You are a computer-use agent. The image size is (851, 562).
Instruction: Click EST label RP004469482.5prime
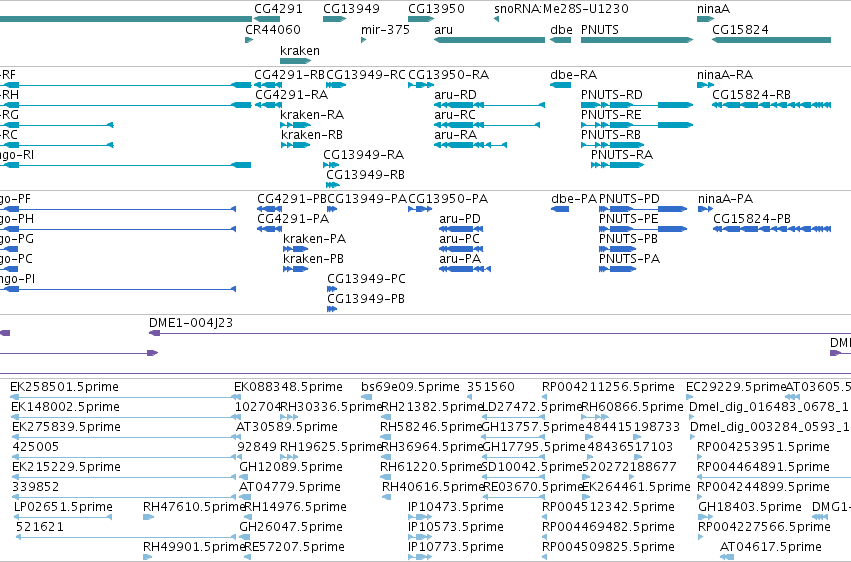[608, 527]
